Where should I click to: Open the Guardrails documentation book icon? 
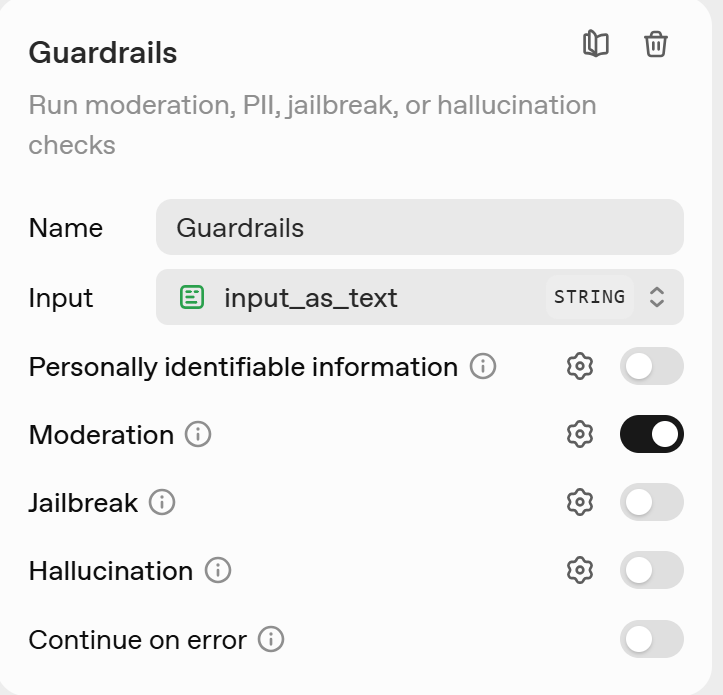[596, 44]
